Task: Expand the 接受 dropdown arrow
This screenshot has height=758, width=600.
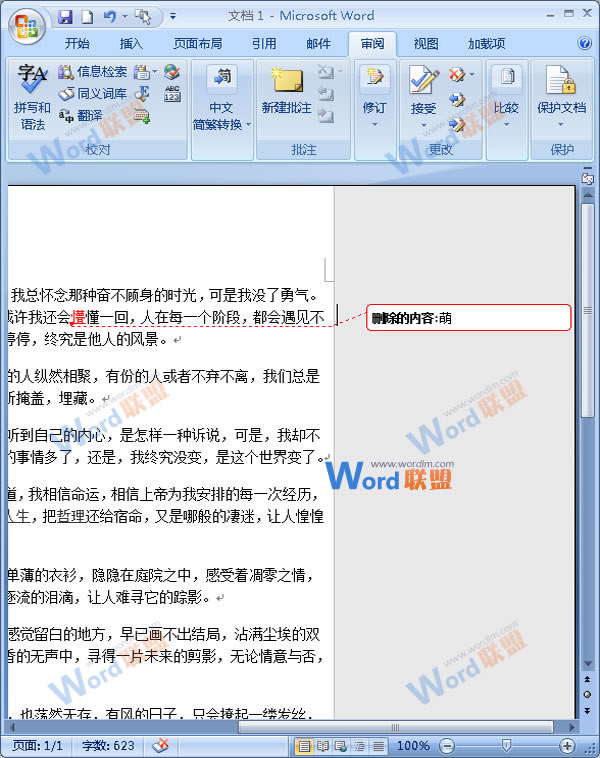Action: 424,125
